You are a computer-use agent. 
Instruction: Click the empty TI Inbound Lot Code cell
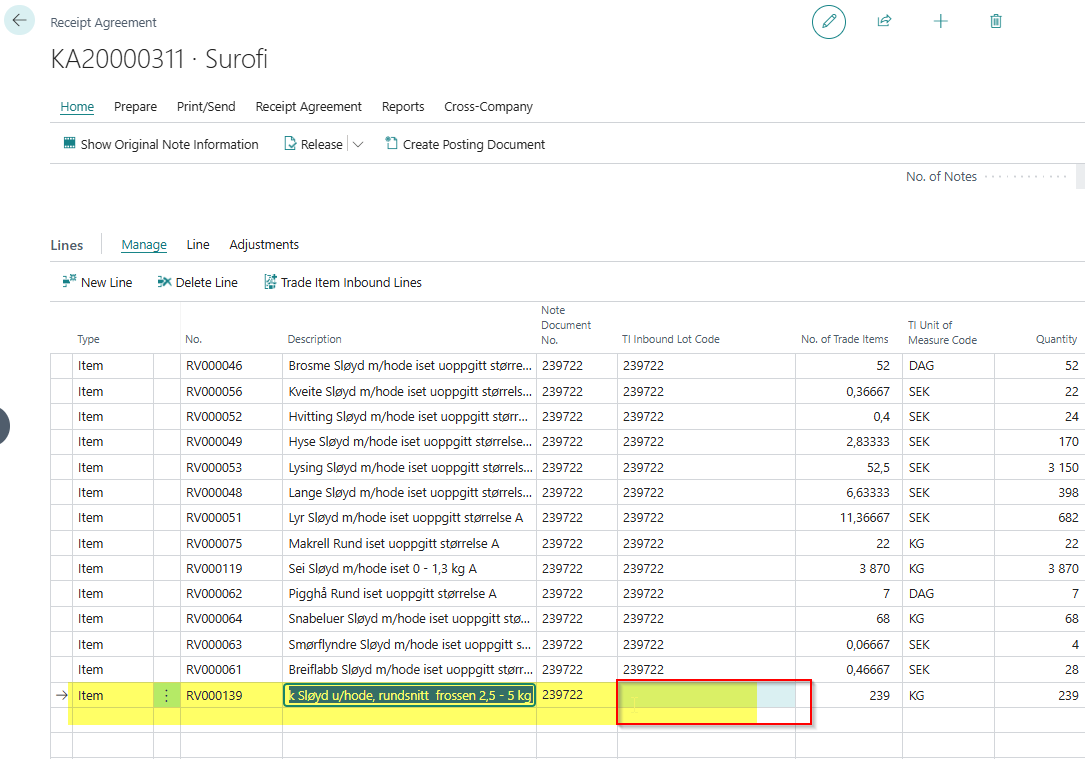[x=705, y=696]
